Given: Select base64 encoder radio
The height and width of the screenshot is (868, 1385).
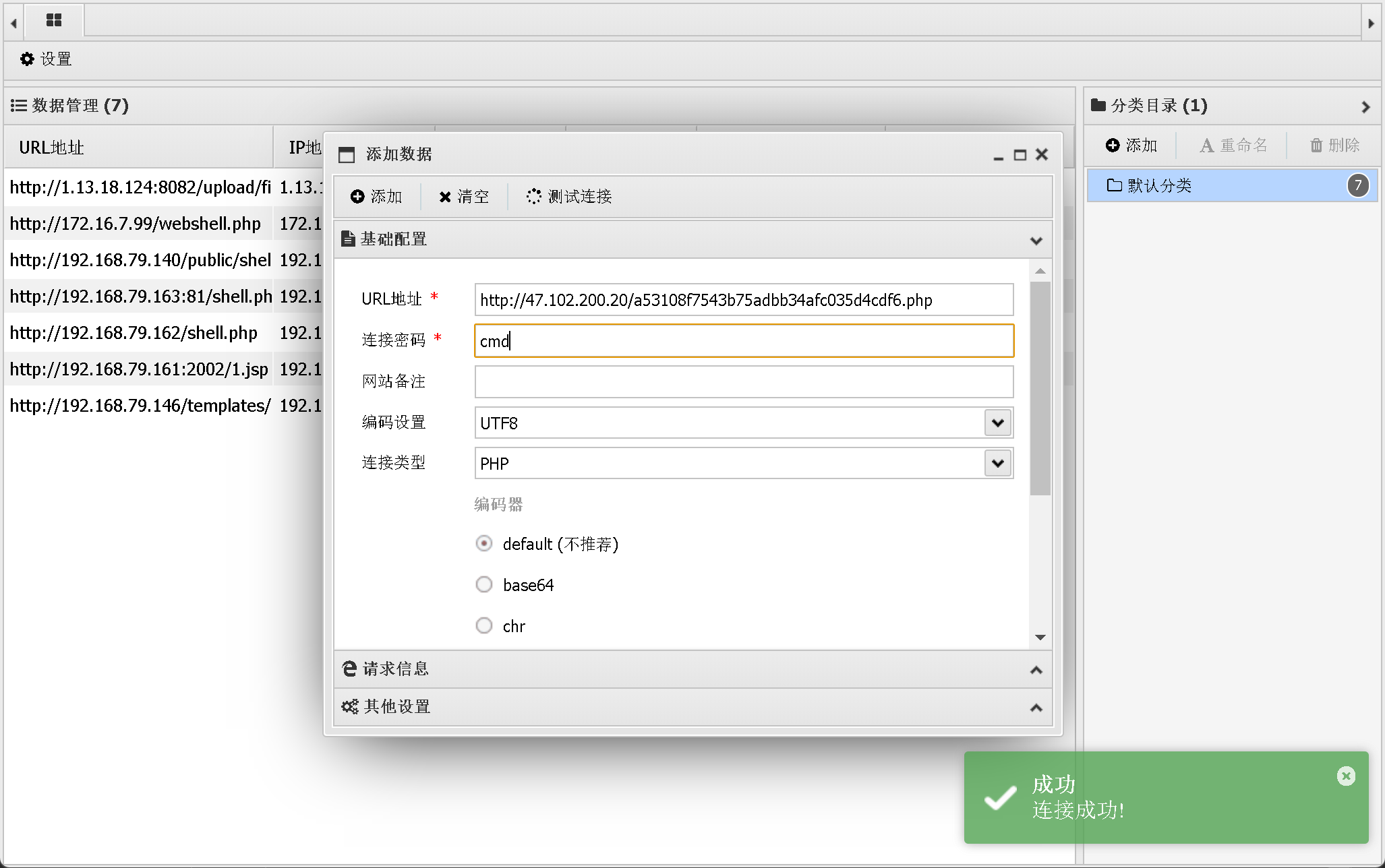Looking at the screenshot, I should [483, 584].
